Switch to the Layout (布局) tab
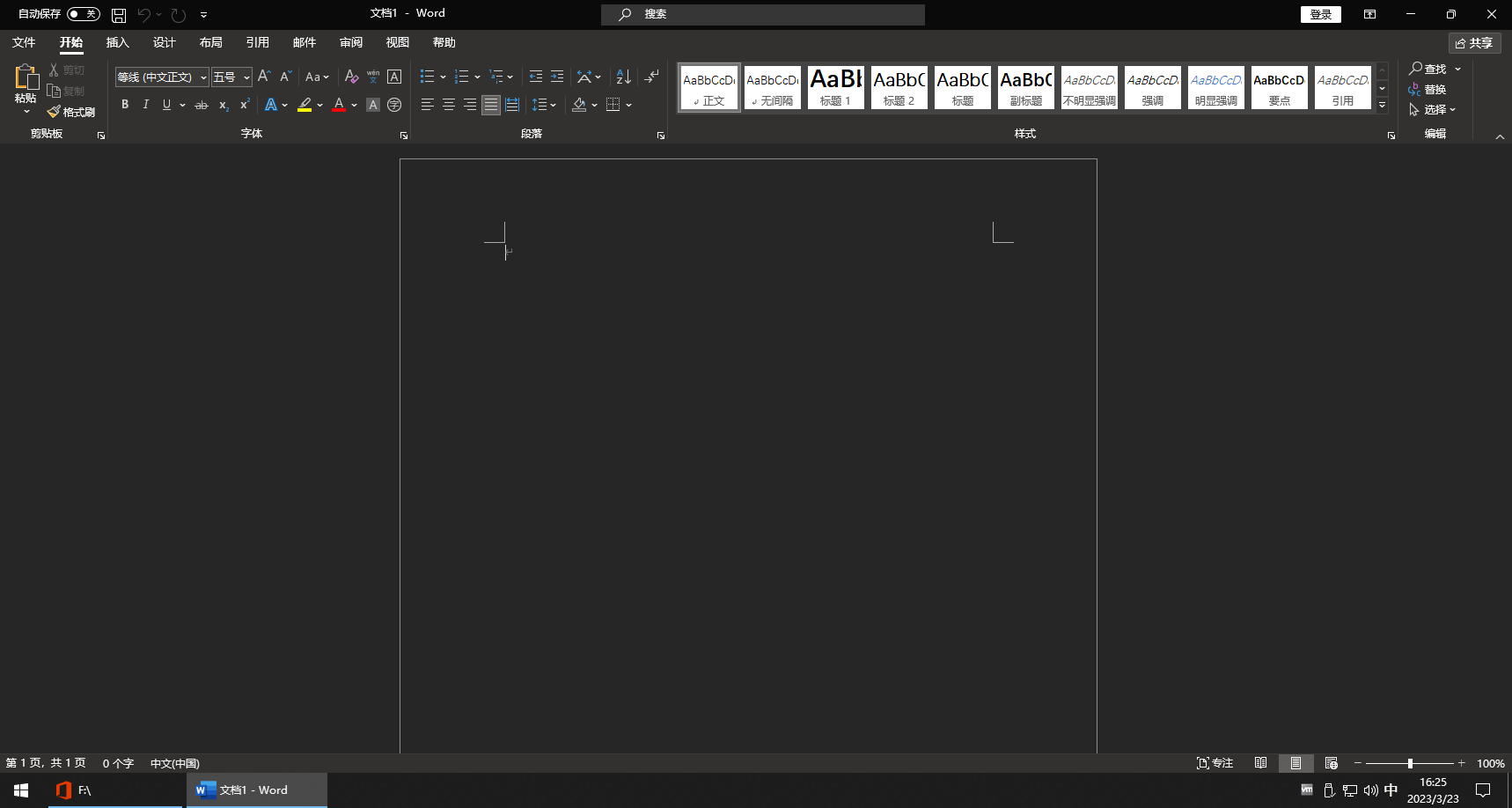This screenshot has width=1512, height=808. click(210, 42)
